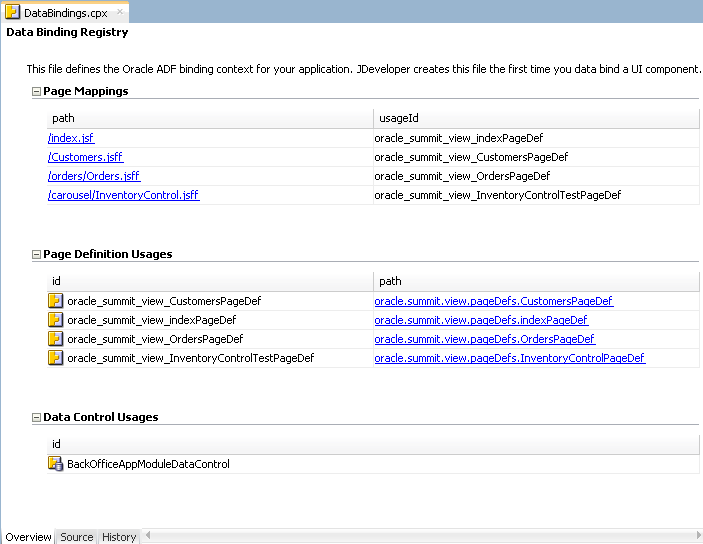Collapse the Page Definition Usages section

point(36,255)
